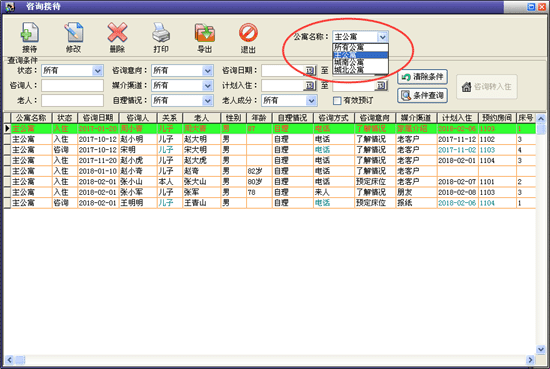
Task: Click the 修改 edit toolbar icon
Action: pos(73,33)
